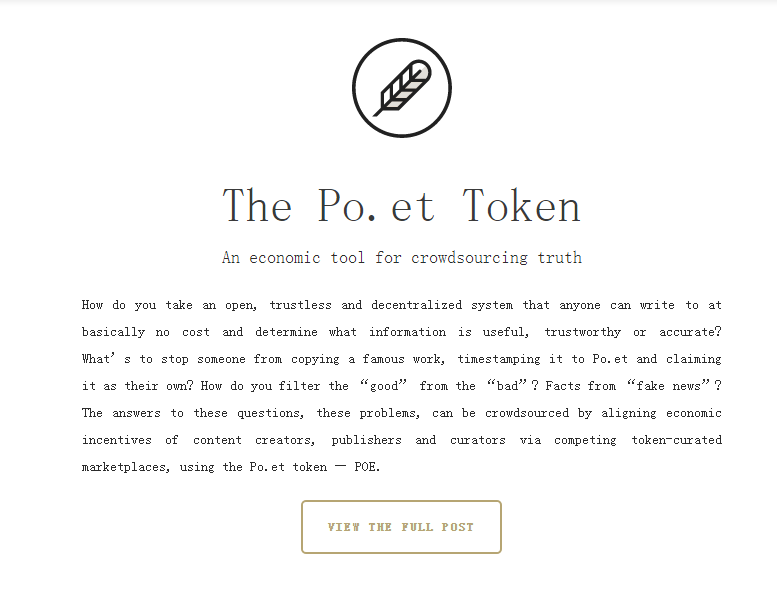Click the word trustworthy in second line
The image size is (777, 603).
tap(582, 332)
